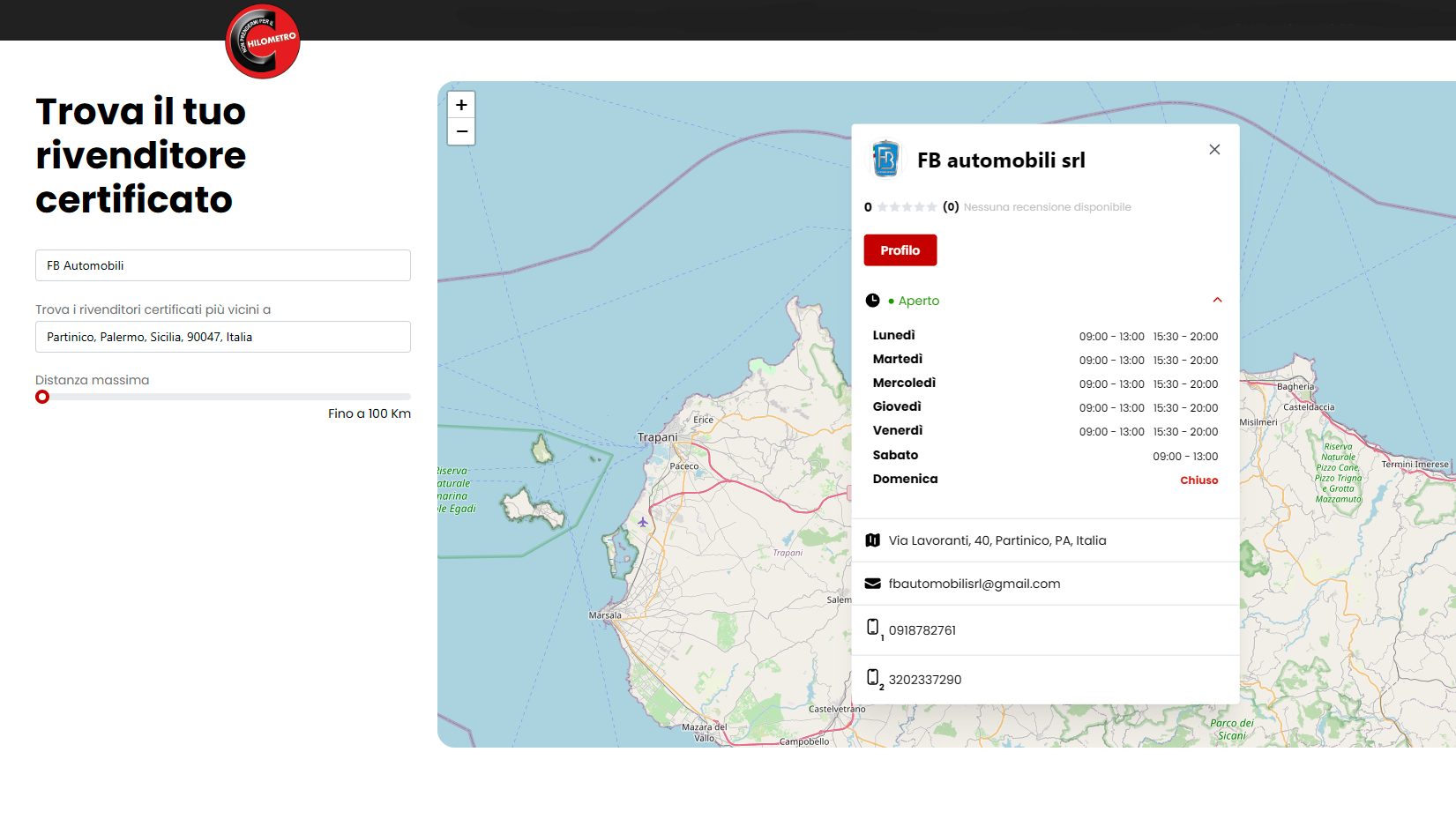Click mobile number 3202337290
1456x819 pixels.
coord(924,680)
